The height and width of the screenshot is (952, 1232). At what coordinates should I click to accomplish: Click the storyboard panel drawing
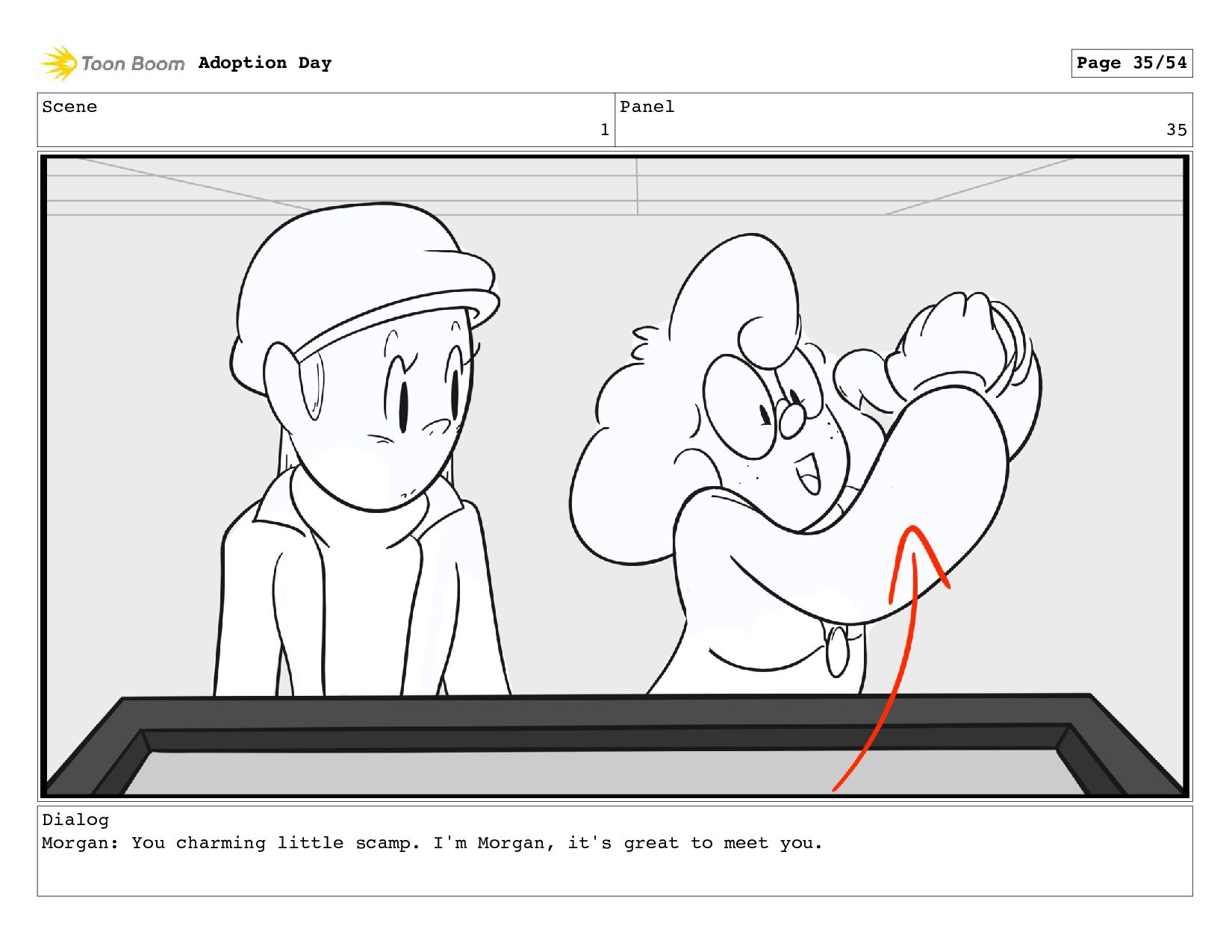click(615, 476)
